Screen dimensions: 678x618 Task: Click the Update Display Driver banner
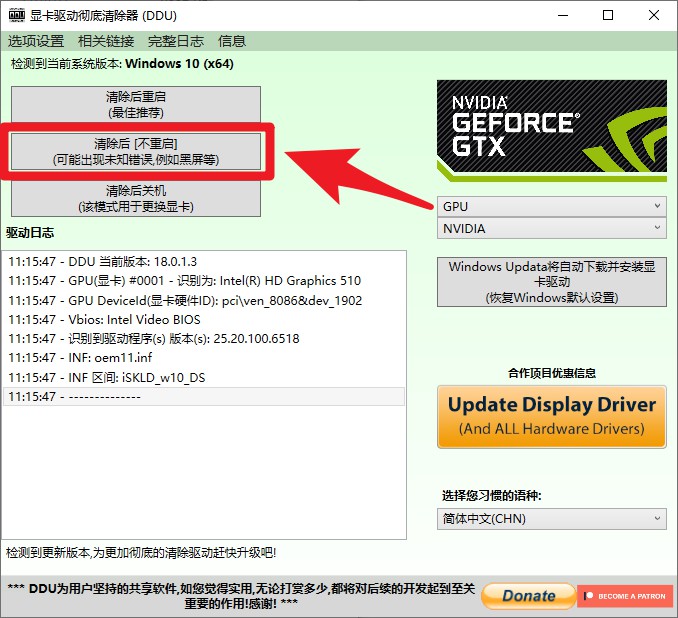tap(551, 415)
